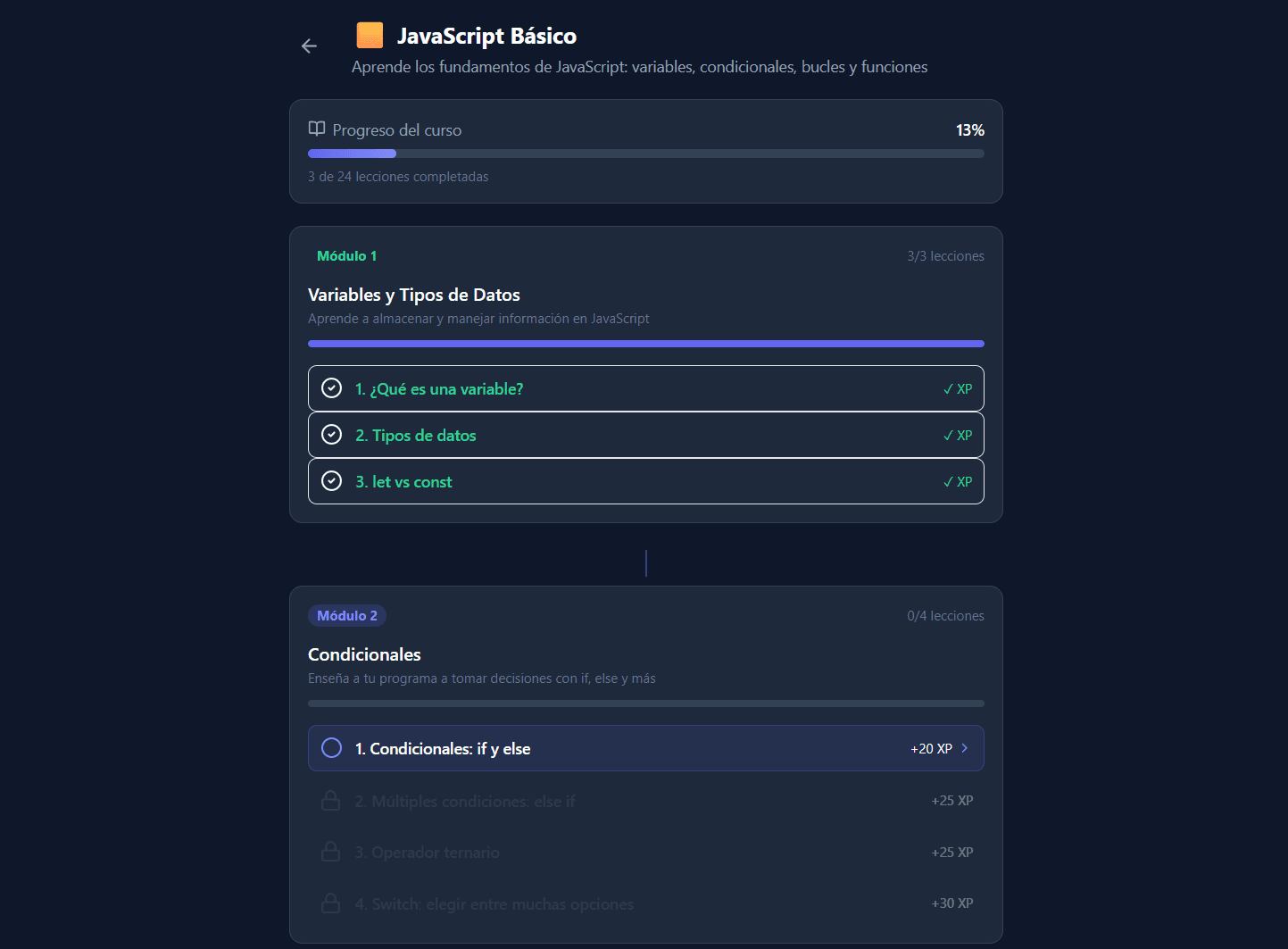This screenshot has width=1288, height=949.
Task: Open the Módulo 2 badge
Action: pyautogui.click(x=347, y=616)
